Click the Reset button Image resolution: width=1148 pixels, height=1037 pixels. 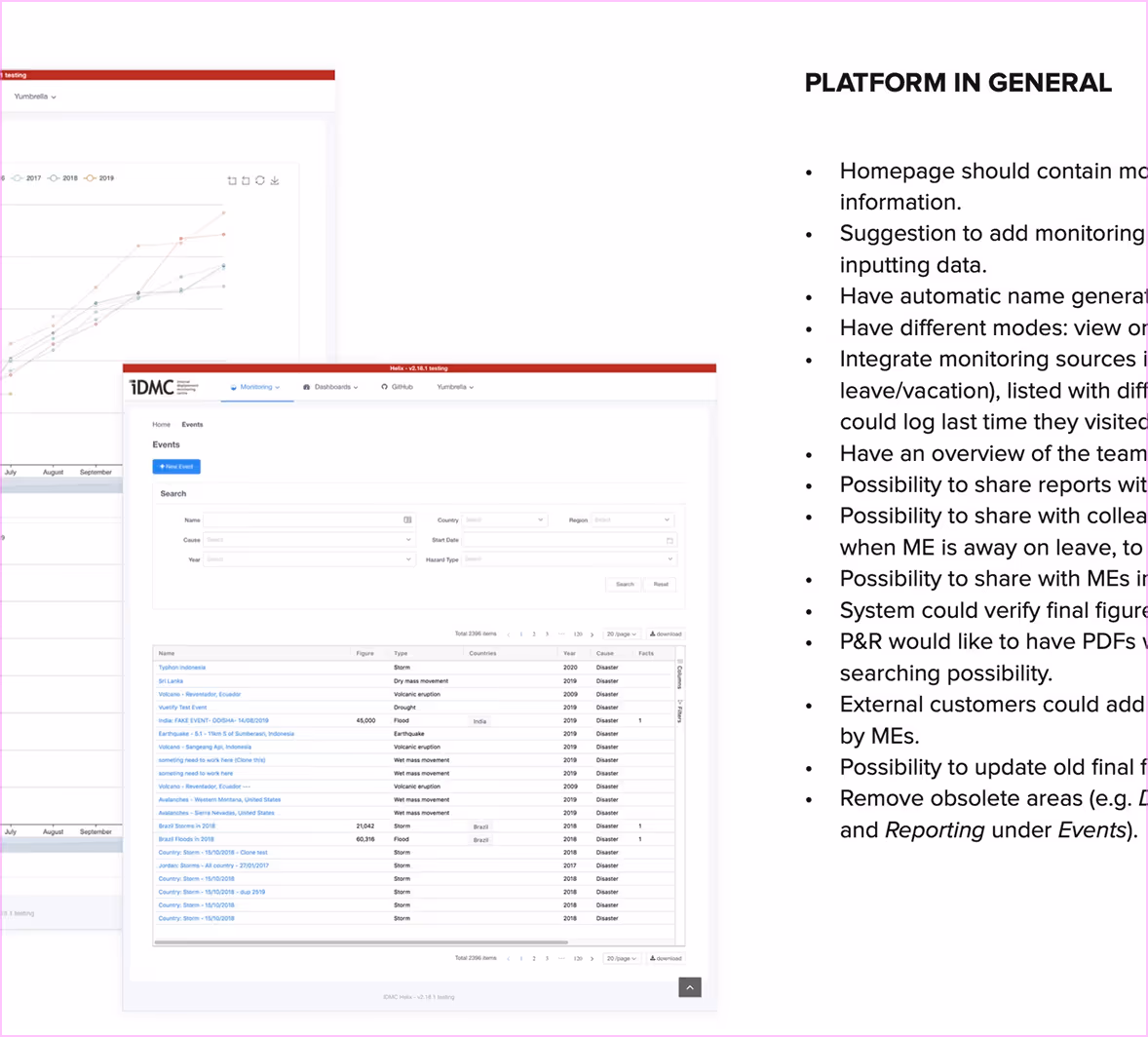pyautogui.click(x=661, y=585)
